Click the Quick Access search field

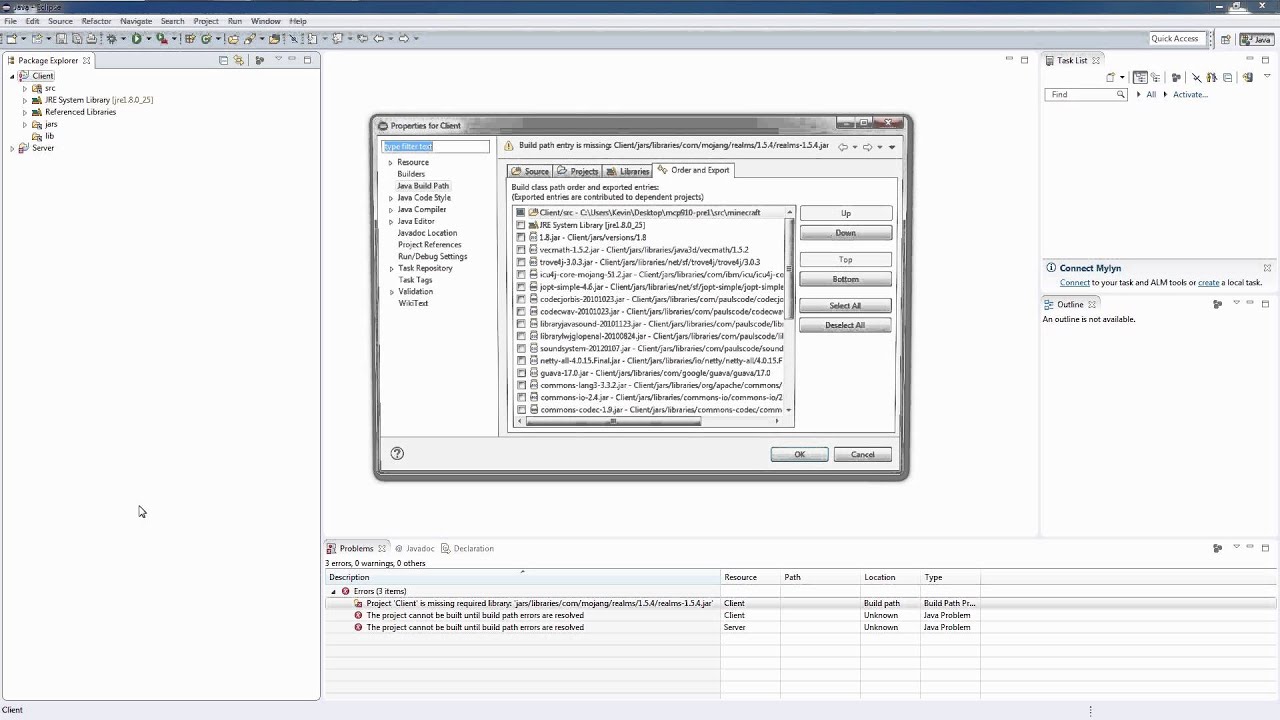[1175, 39]
